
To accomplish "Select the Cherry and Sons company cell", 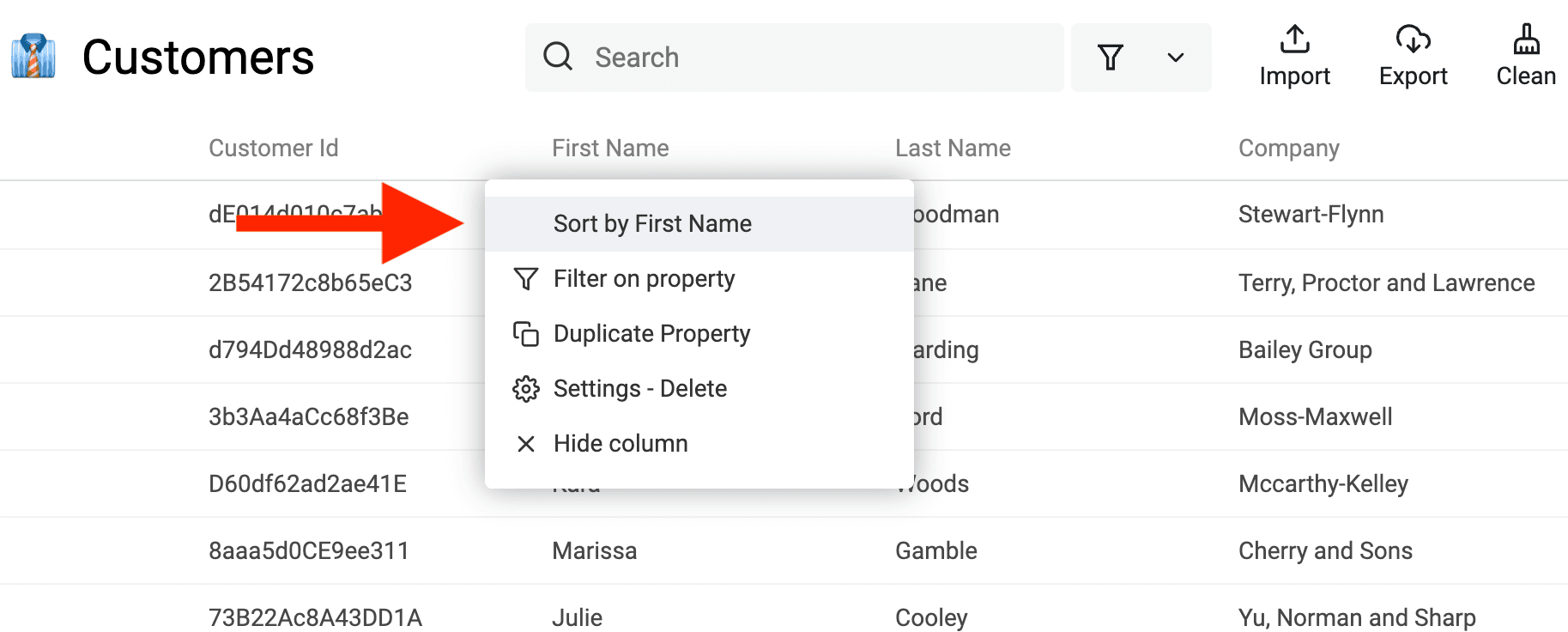I will (x=1325, y=551).
